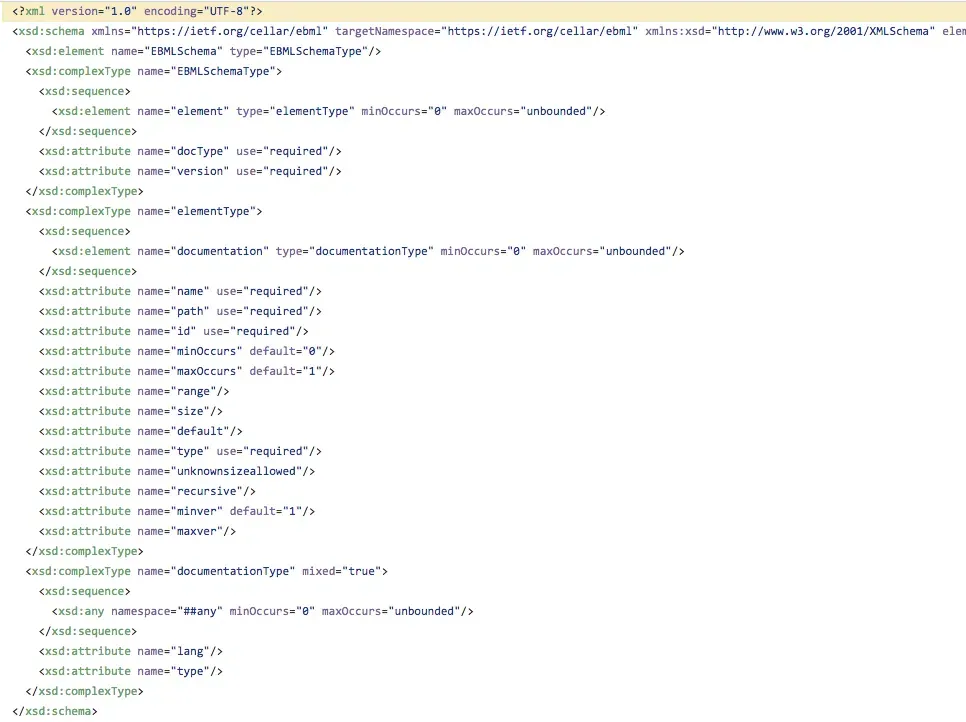
Task: Click the mixed="true" attribute on documentationType
Action: point(344,571)
